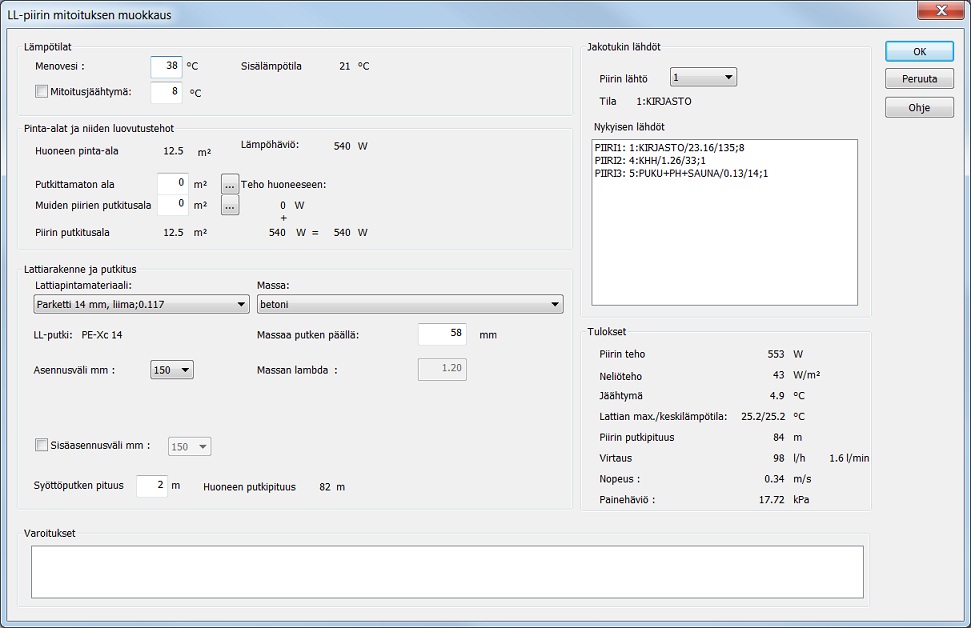
Task: Open the Massa dropdown showing betoni
Action: click(410, 304)
